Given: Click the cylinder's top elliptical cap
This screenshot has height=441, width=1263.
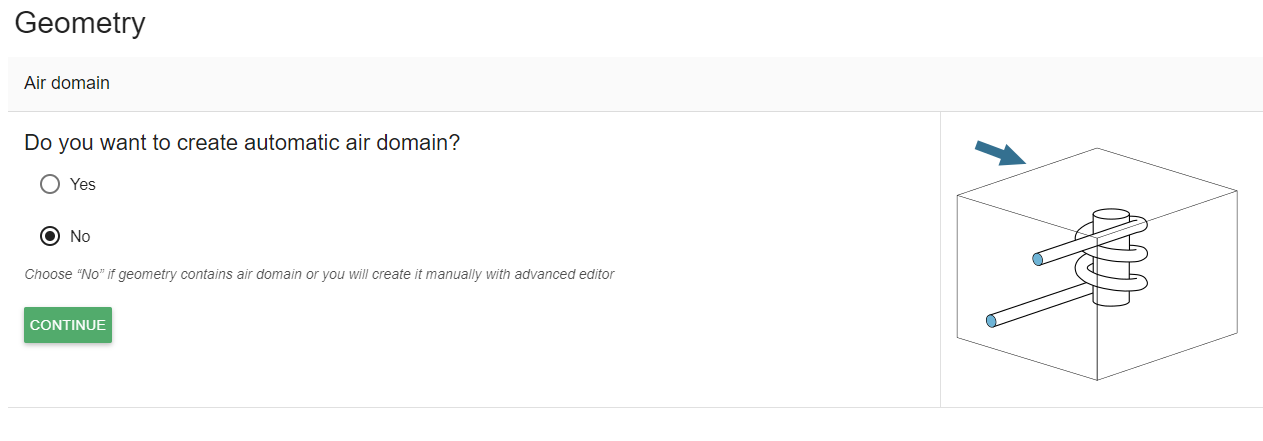Looking at the screenshot, I should click(1110, 215).
